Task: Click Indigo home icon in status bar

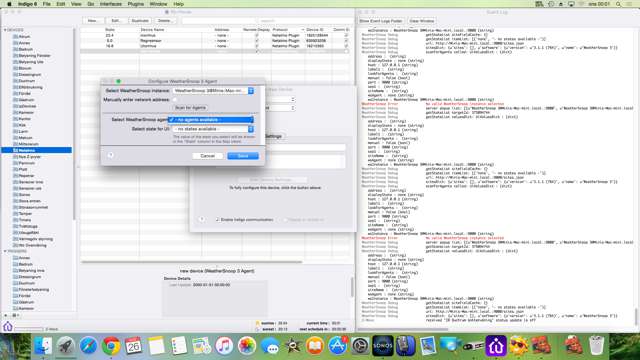Action: (8, 327)
